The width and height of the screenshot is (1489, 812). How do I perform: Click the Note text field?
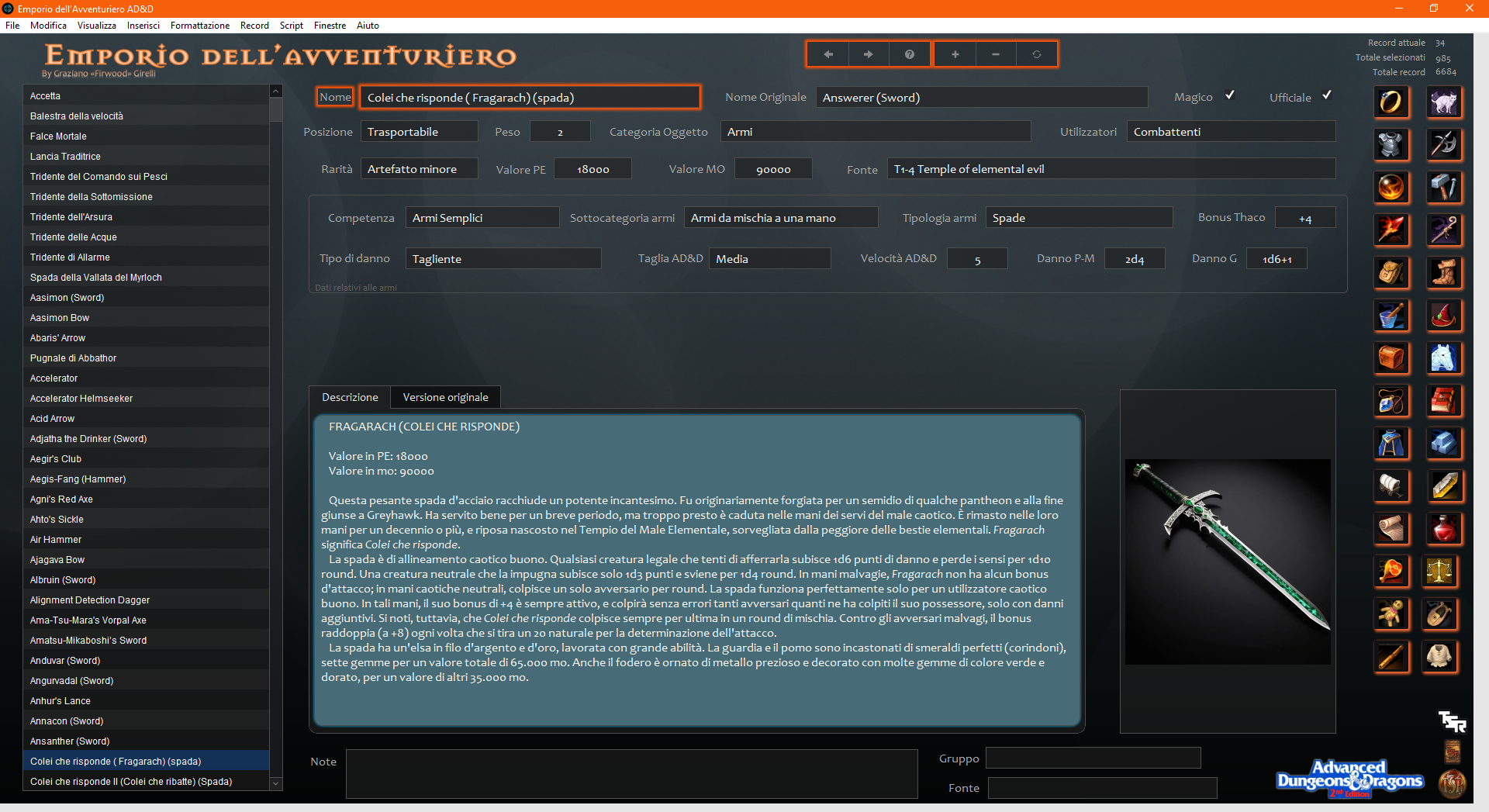(x=631, y=773)
